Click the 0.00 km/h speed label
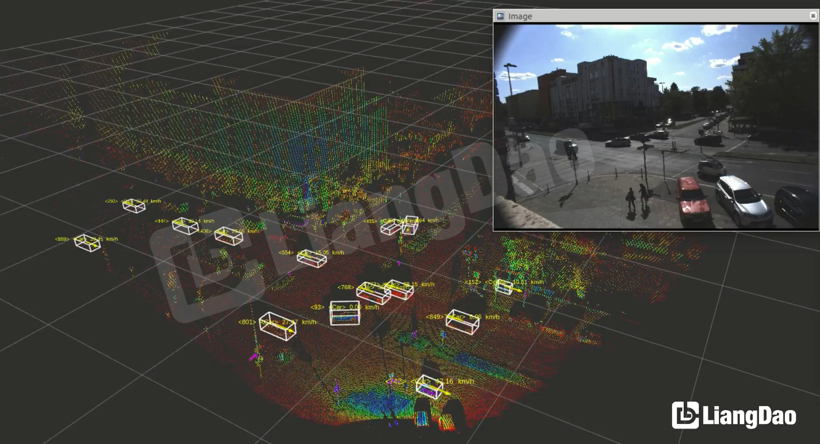Screen dimensions: 820x444 pyautogui.click(x=364, y=307)
